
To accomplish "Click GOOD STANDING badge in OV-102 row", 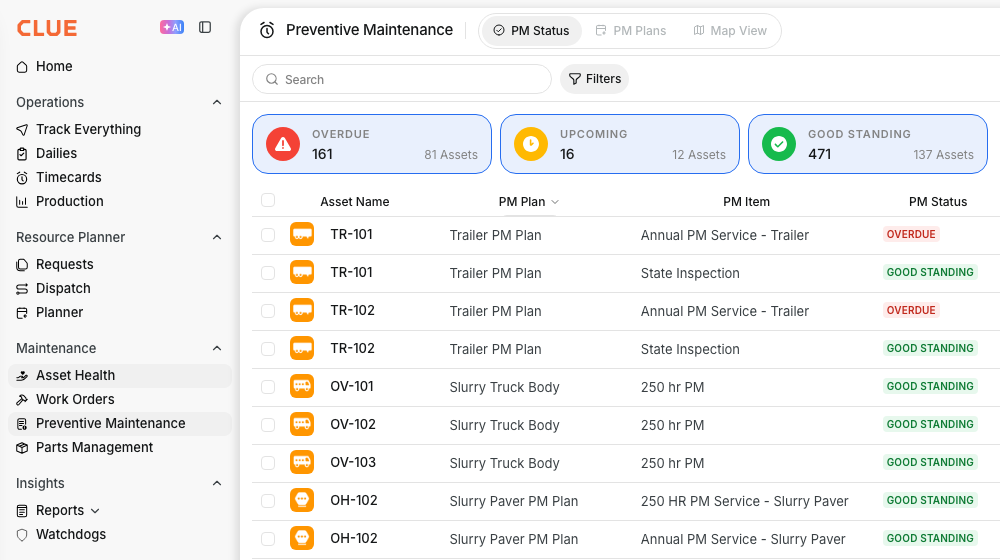I will [x=930, y=425].
